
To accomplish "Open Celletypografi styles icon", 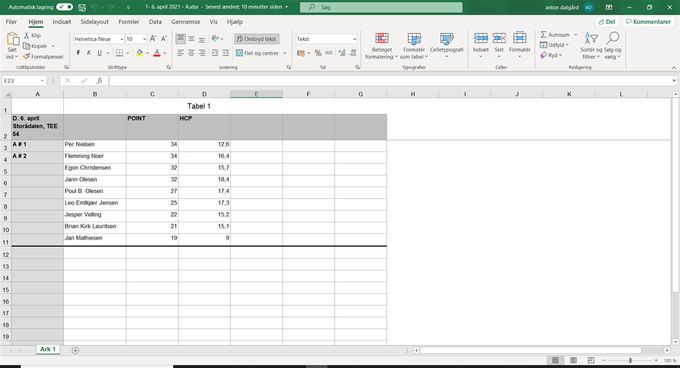I will pyautogui.click(x=446, y=38).
